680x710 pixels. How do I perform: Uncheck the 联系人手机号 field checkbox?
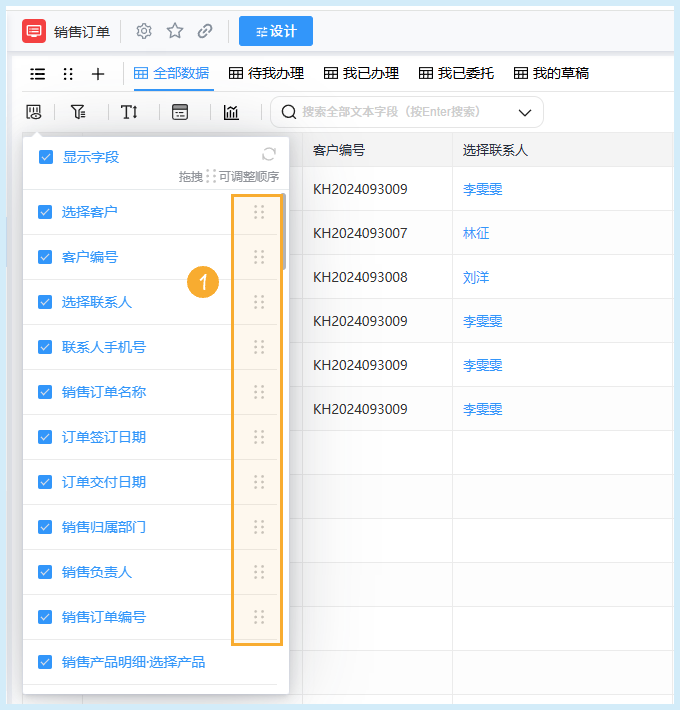(45, 347)
